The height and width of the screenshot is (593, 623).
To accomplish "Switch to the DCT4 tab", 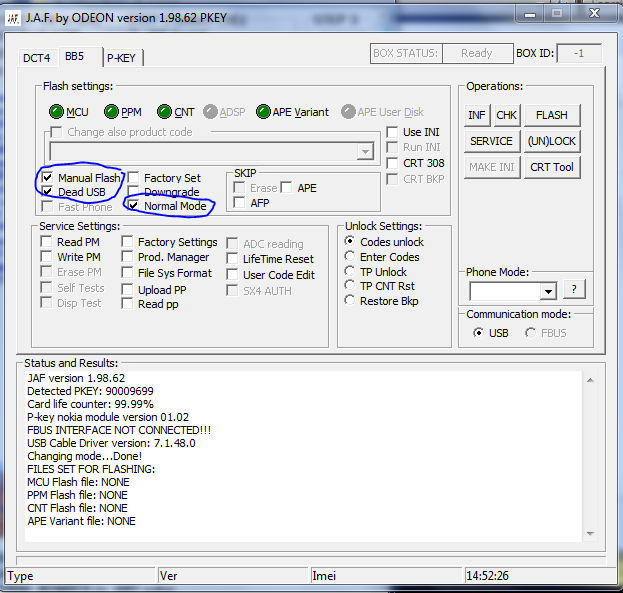I will (37, 58).
